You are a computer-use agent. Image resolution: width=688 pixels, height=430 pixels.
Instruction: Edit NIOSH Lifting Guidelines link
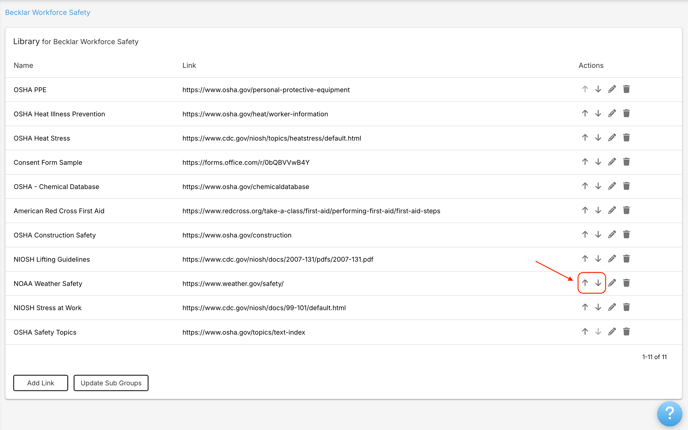(612, 258)
